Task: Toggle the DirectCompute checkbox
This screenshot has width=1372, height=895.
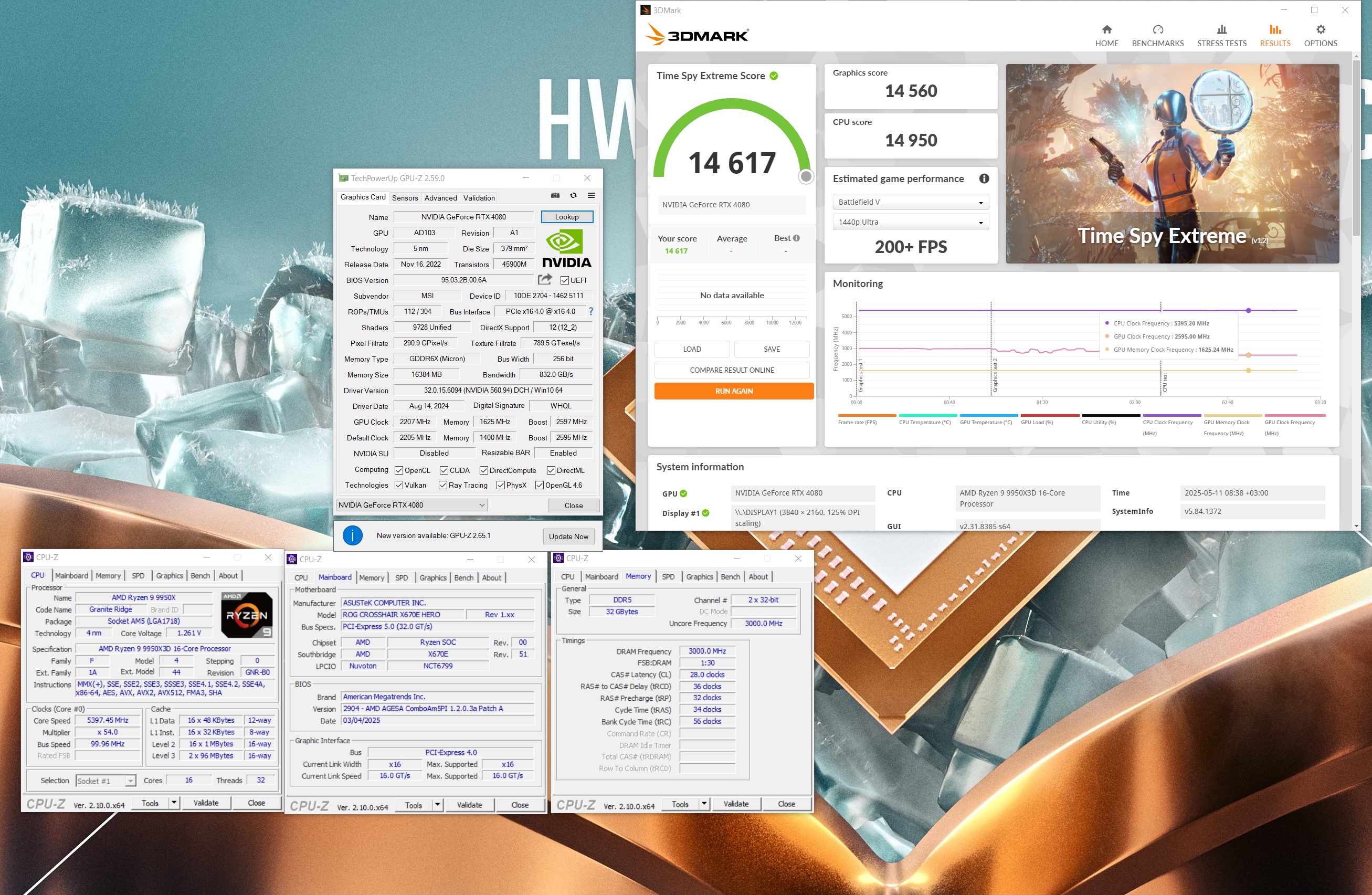Action: (x=483, y=470)
